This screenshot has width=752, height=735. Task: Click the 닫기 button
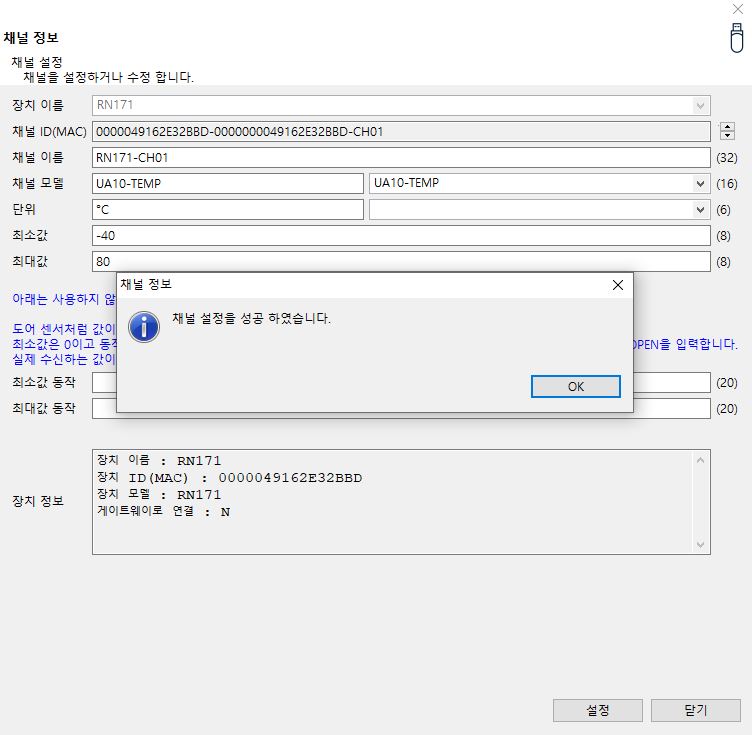tap(695, 710)
